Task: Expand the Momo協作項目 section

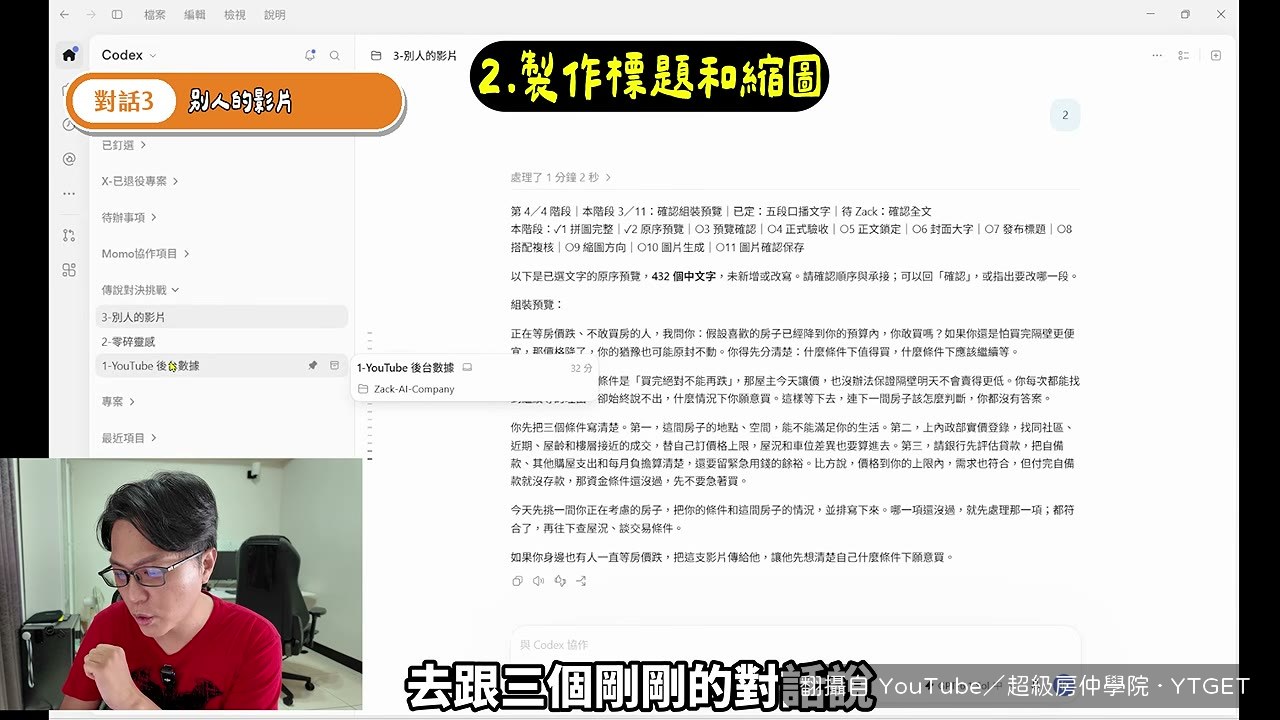Action: tap(146, 254)
